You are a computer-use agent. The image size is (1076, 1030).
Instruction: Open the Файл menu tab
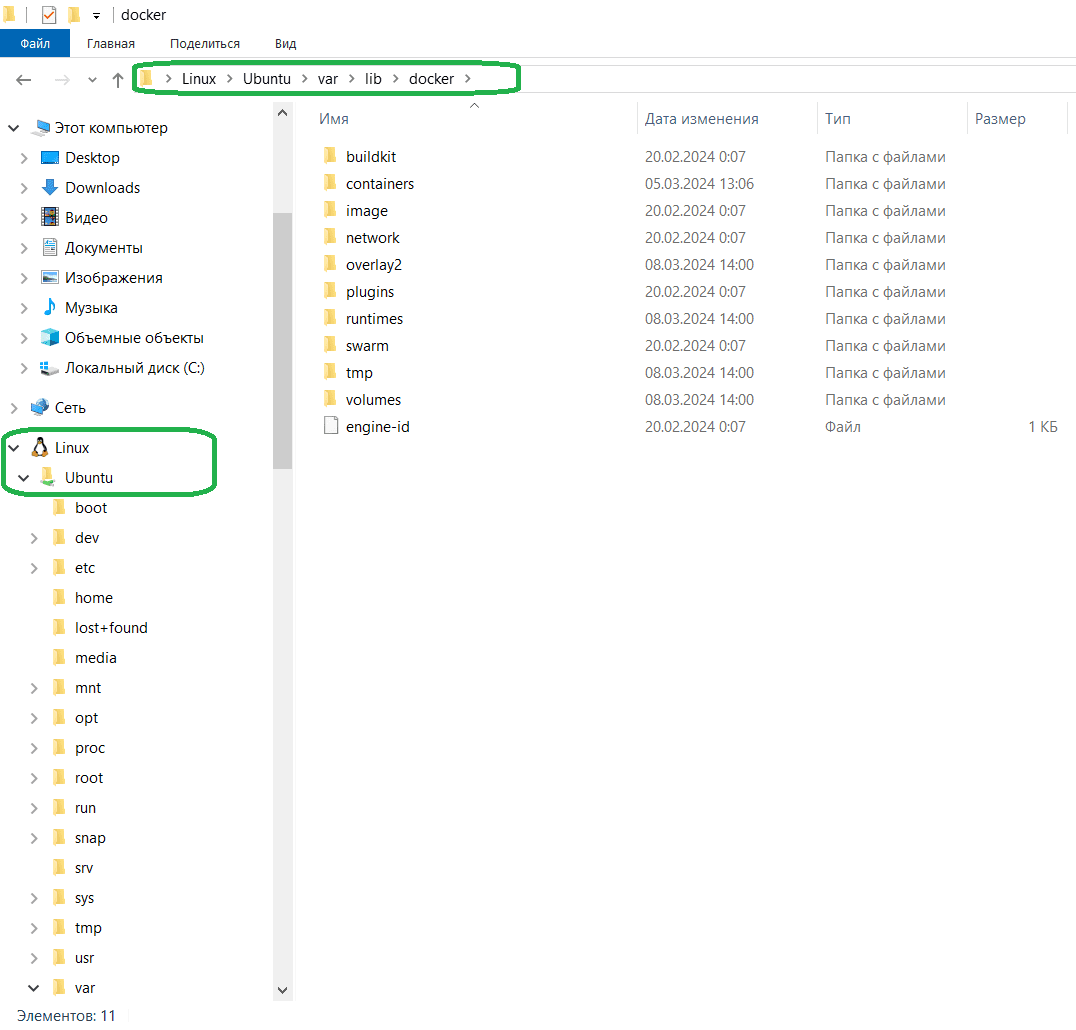click(35, 44)
